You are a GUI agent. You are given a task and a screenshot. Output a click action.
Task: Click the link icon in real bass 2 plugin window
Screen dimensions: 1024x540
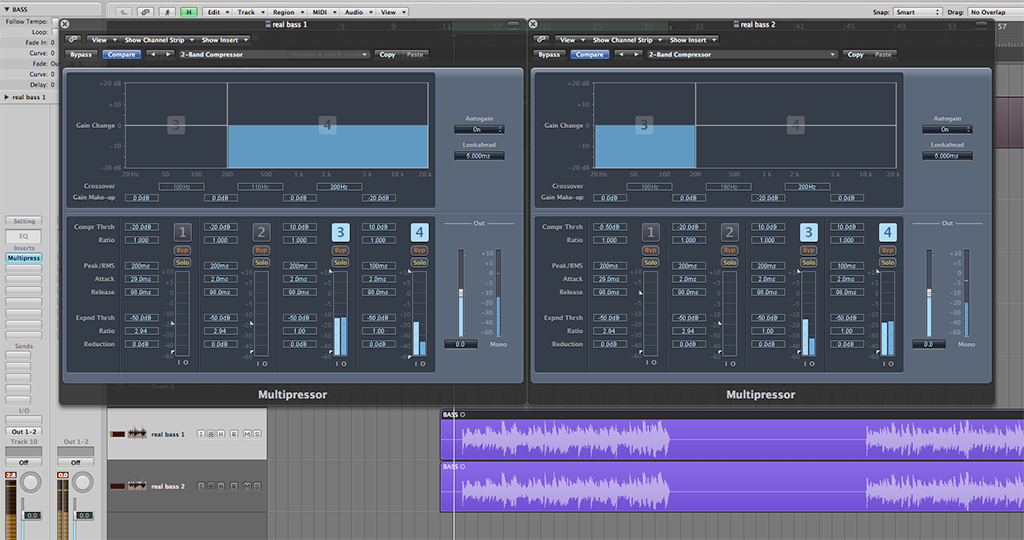(x=541, y=40)
